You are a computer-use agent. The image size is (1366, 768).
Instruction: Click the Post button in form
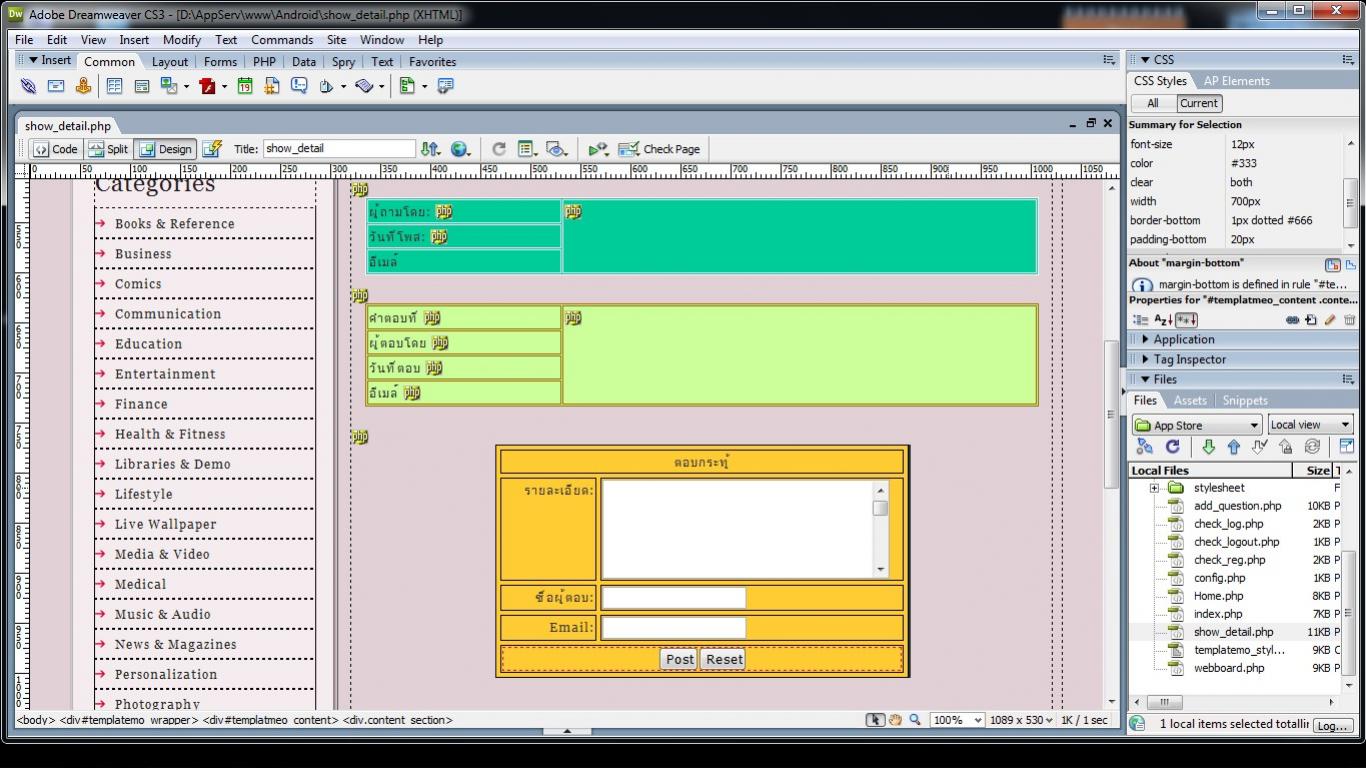[x=679, y=659]
